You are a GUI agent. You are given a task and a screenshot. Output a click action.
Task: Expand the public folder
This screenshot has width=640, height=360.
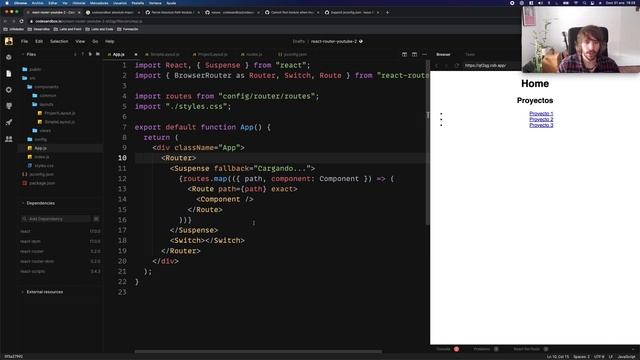pos(32,69)
